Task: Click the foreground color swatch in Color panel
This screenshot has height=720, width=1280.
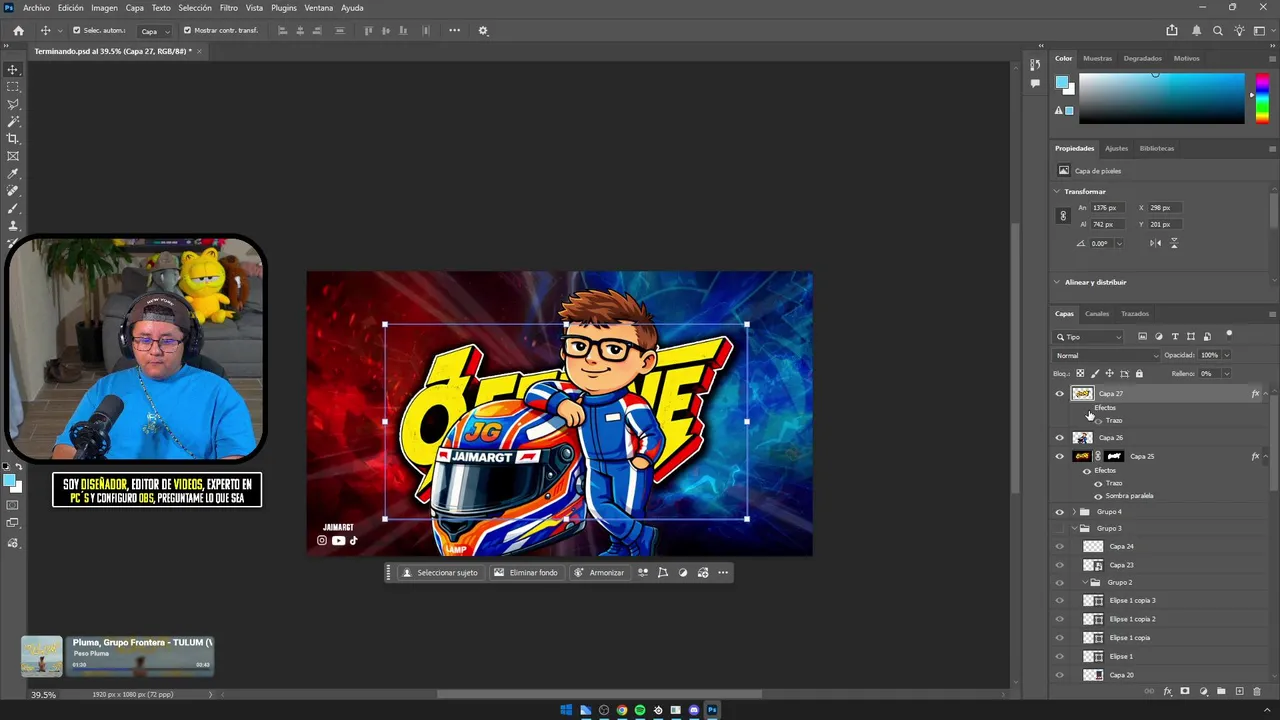Action: click(1061, 82)
